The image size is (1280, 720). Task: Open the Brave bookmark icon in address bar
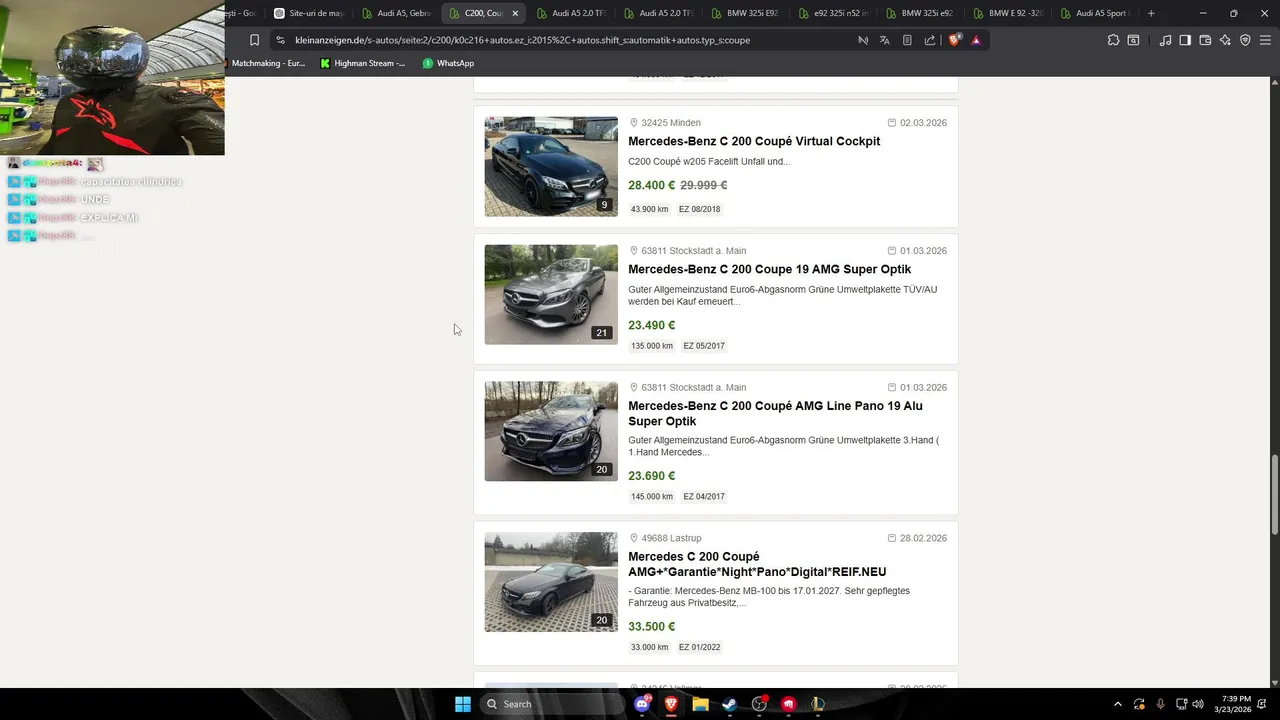[x=254, y=40]
